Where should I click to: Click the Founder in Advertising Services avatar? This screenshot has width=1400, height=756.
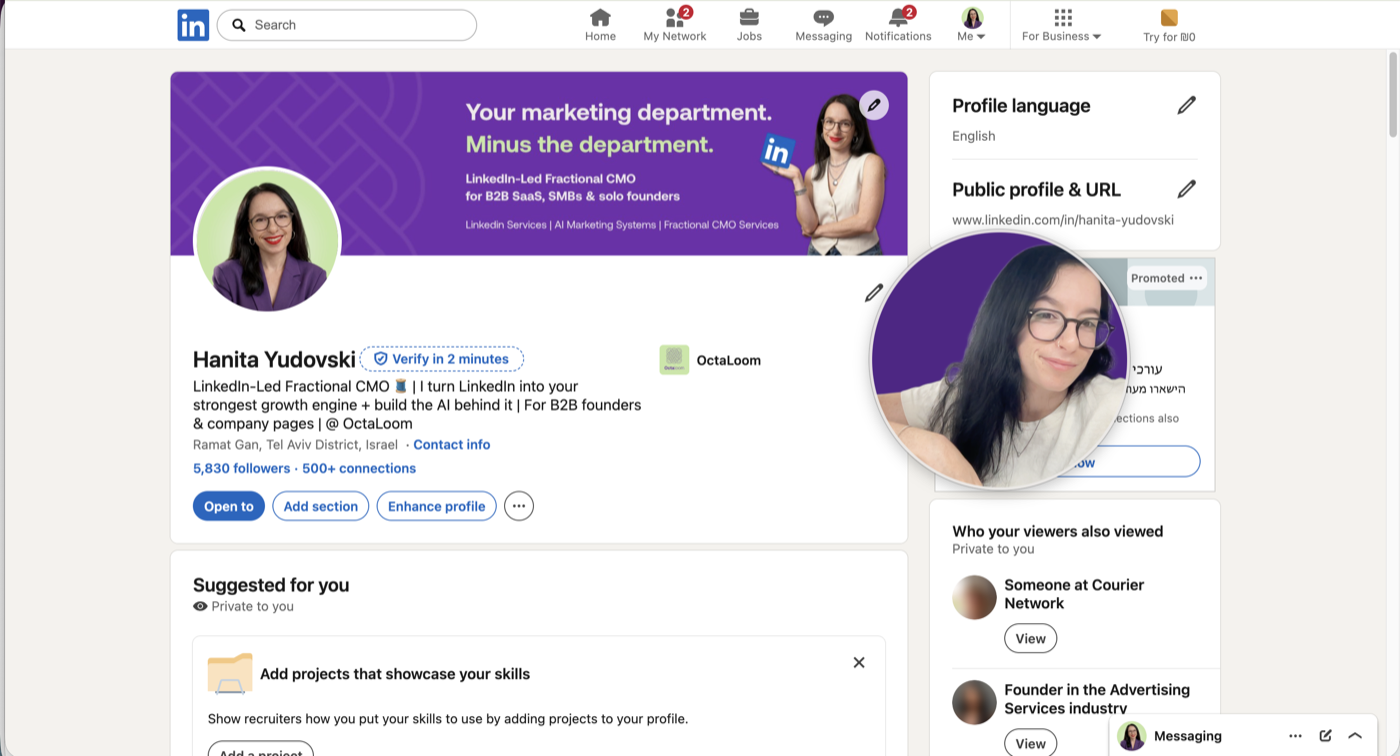point(975,703)
